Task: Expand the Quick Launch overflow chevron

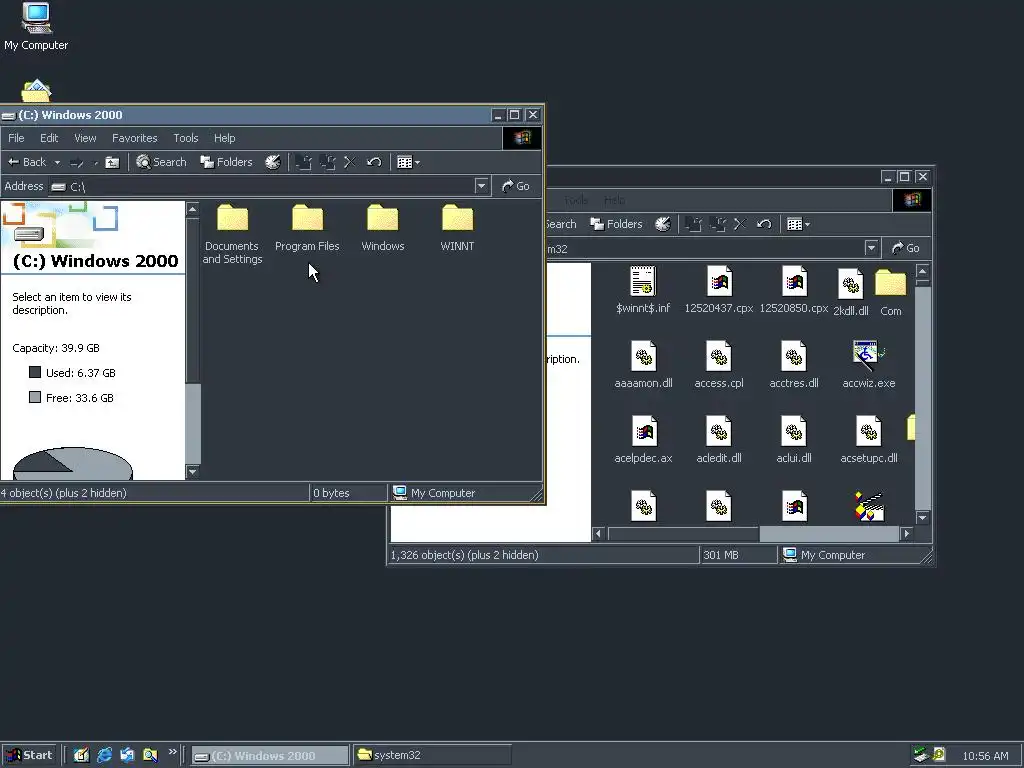Action: click(x=172, y=752)
